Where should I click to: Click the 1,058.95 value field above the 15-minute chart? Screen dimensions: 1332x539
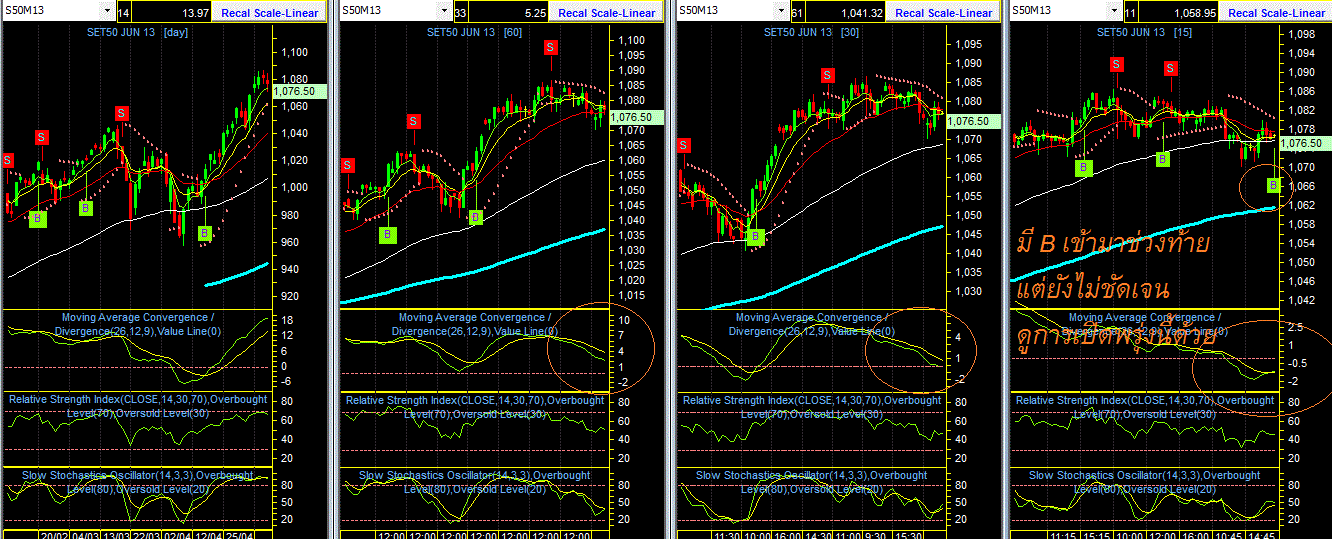pyautogui.click(x=1179, y=13)
